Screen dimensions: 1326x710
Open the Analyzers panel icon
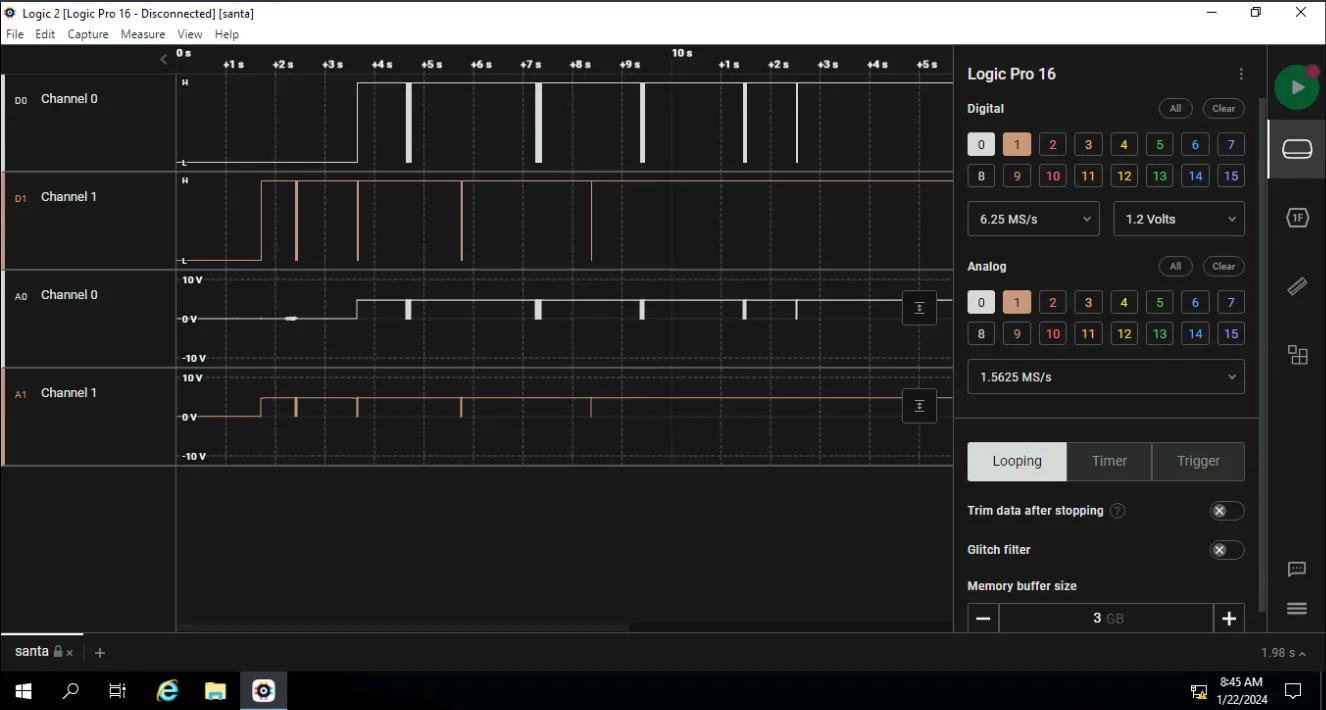[1297, 218]
